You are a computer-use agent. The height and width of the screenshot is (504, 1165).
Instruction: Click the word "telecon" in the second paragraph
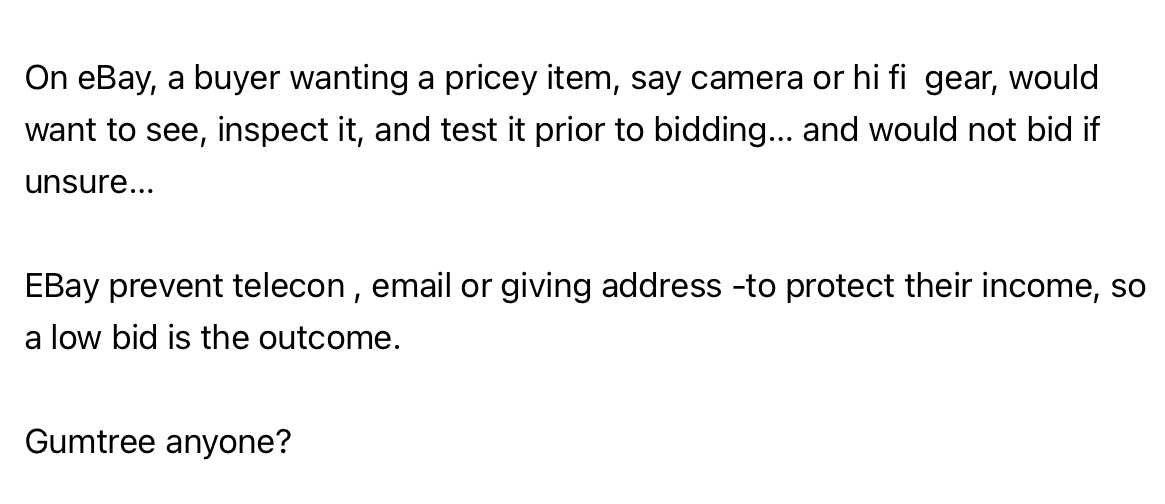pyautogui.click(x=288, y=286)
